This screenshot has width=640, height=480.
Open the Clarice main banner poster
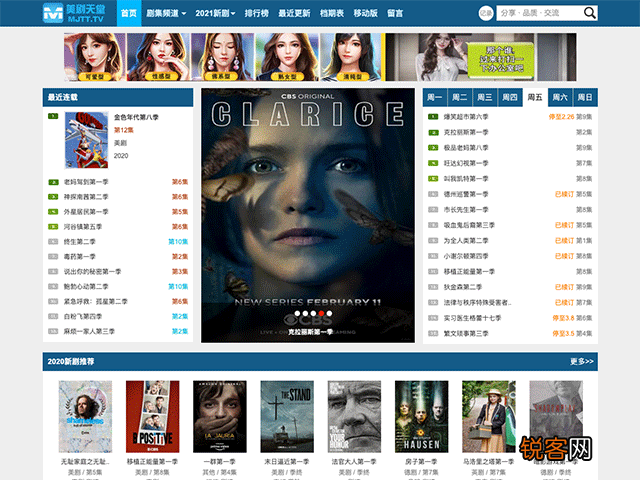[x=308, y=216]
